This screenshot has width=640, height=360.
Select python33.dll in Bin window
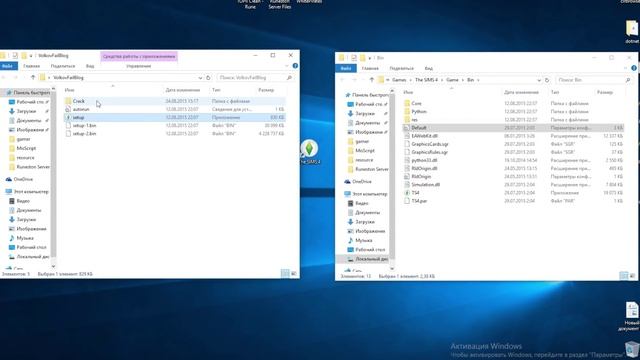pyautogui.click(x=513, y=160)
